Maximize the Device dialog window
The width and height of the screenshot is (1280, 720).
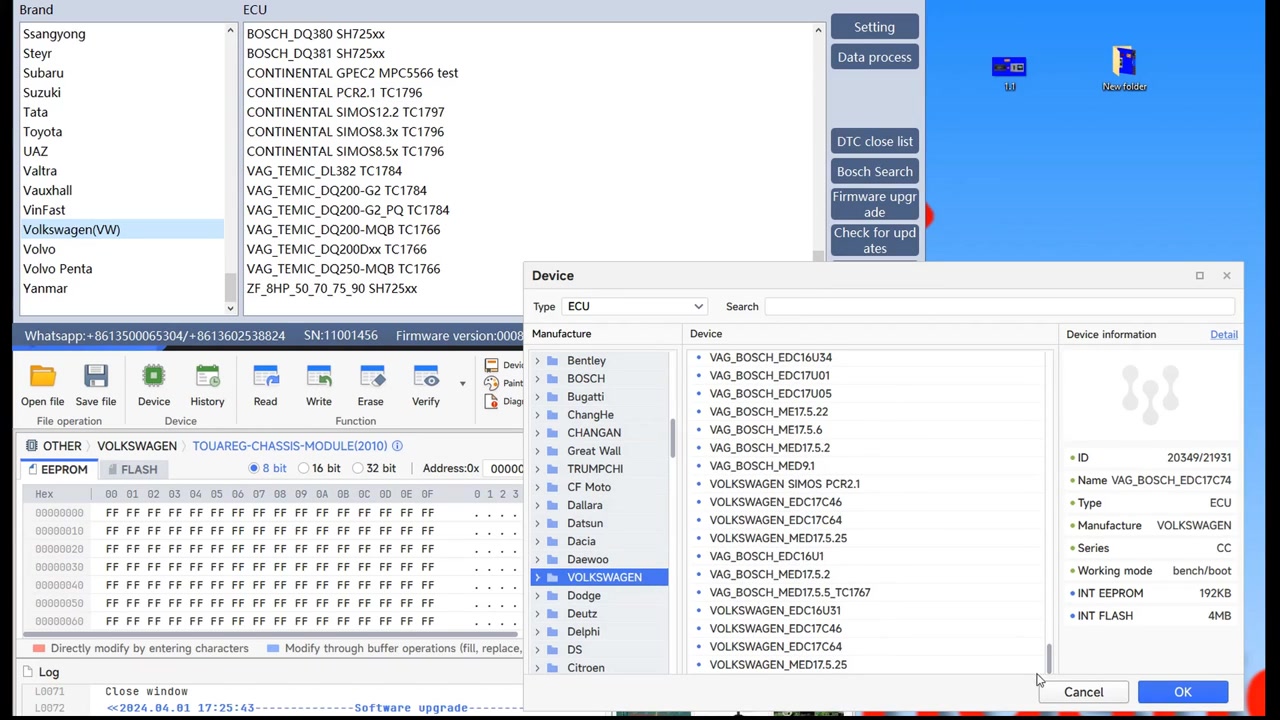click(1199, 276)
